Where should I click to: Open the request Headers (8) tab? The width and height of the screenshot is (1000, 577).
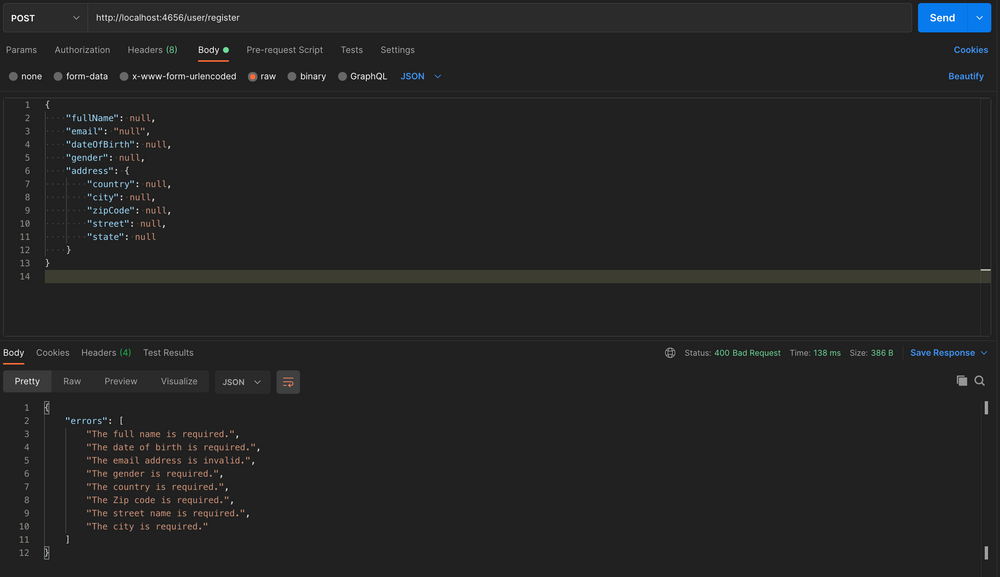(152, 50)
